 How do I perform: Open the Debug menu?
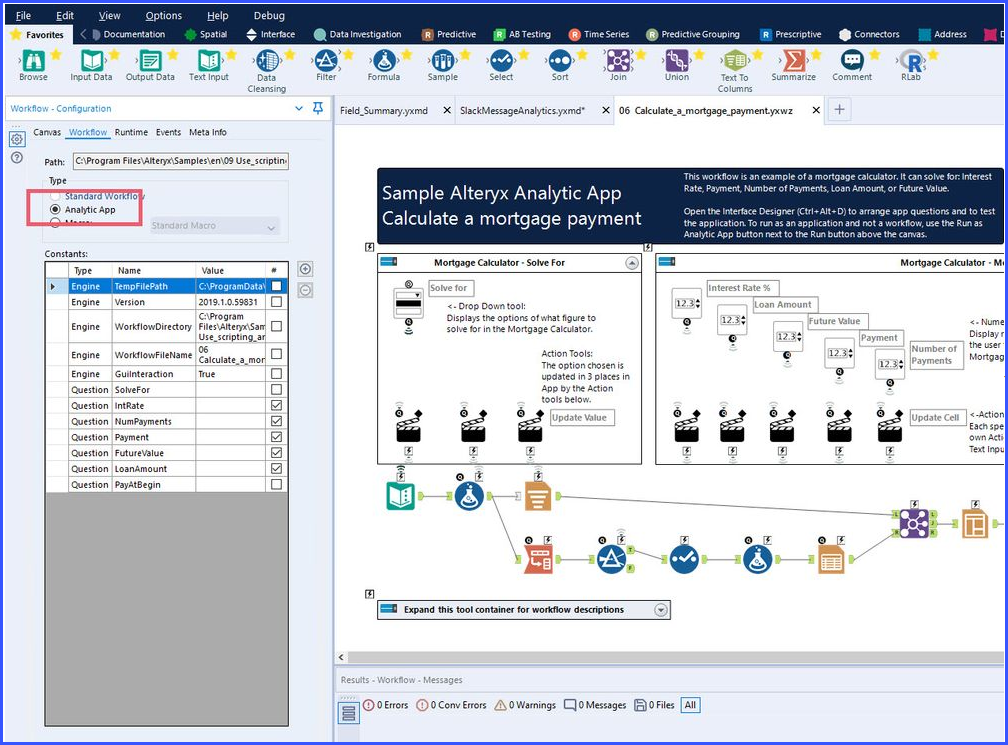coord(269,15)
